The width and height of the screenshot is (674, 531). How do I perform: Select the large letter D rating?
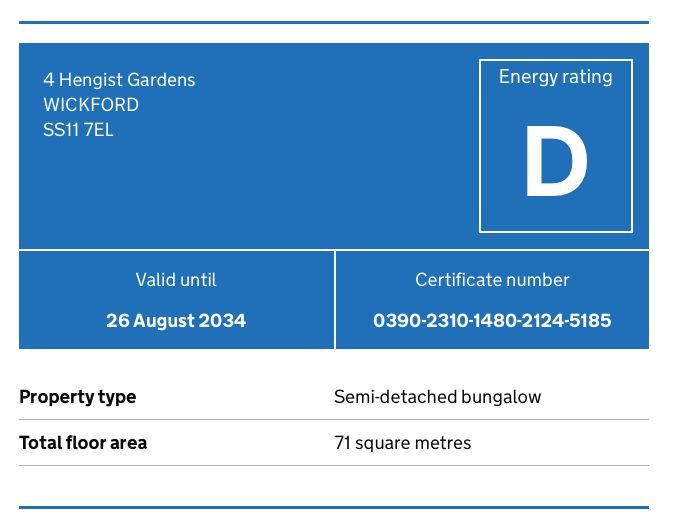coord(555,165)
